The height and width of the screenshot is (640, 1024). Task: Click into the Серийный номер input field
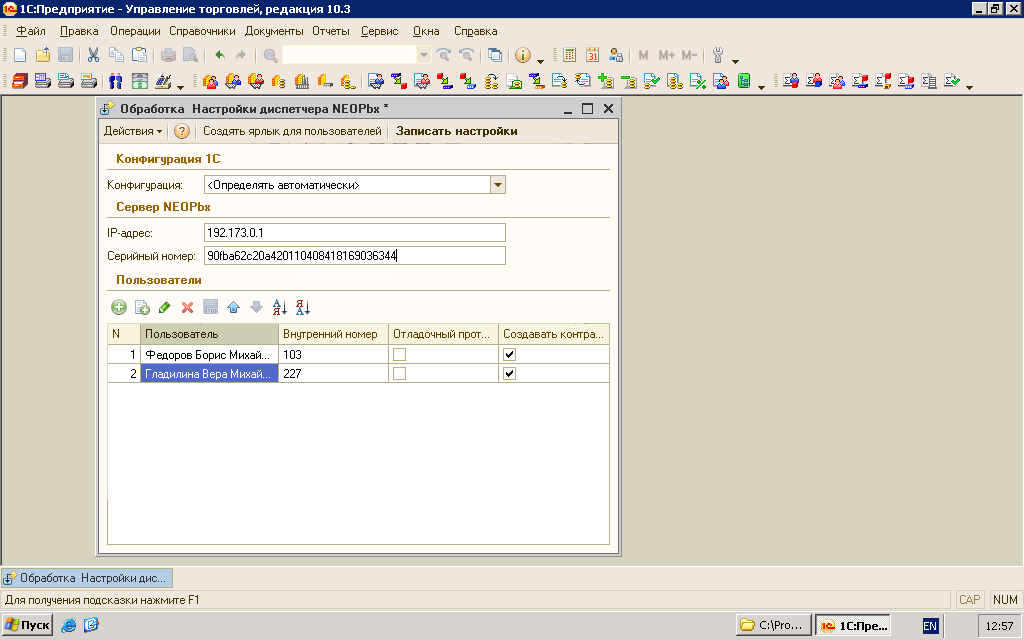(355, 255)
